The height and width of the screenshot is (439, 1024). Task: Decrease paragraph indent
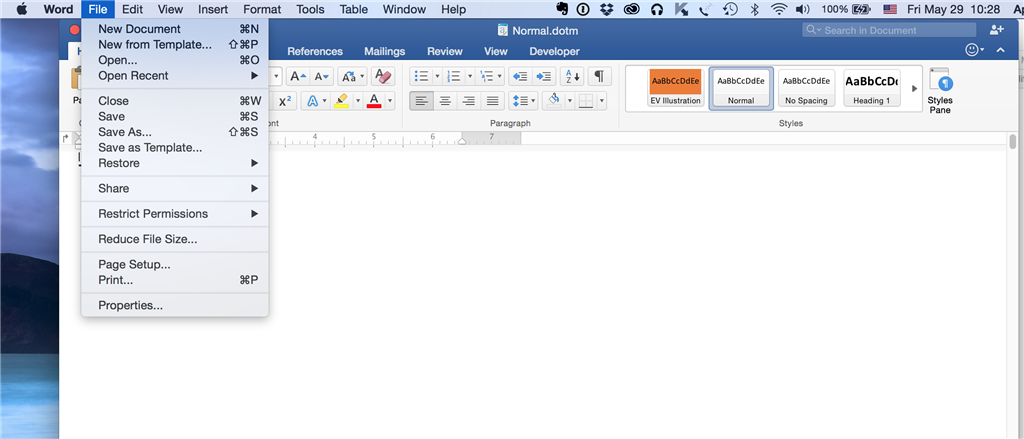click(x=520, y=76)
